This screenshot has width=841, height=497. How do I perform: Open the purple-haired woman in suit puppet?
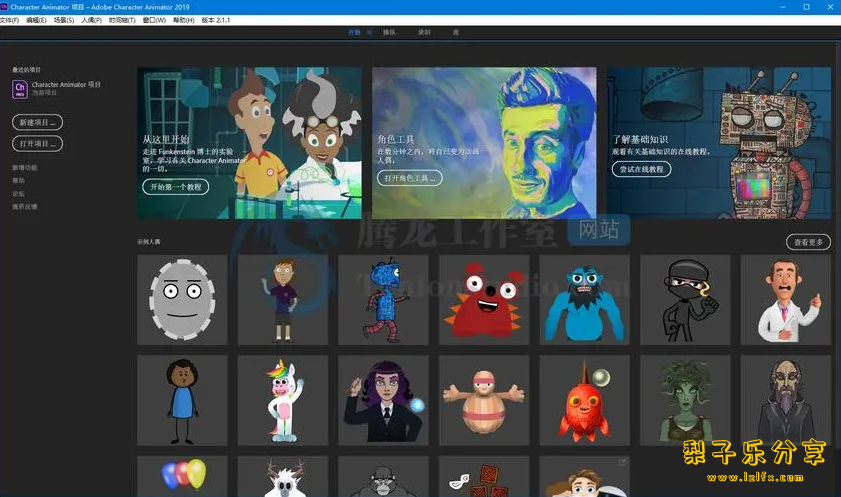pyautogui.click(x=383, y=400)
